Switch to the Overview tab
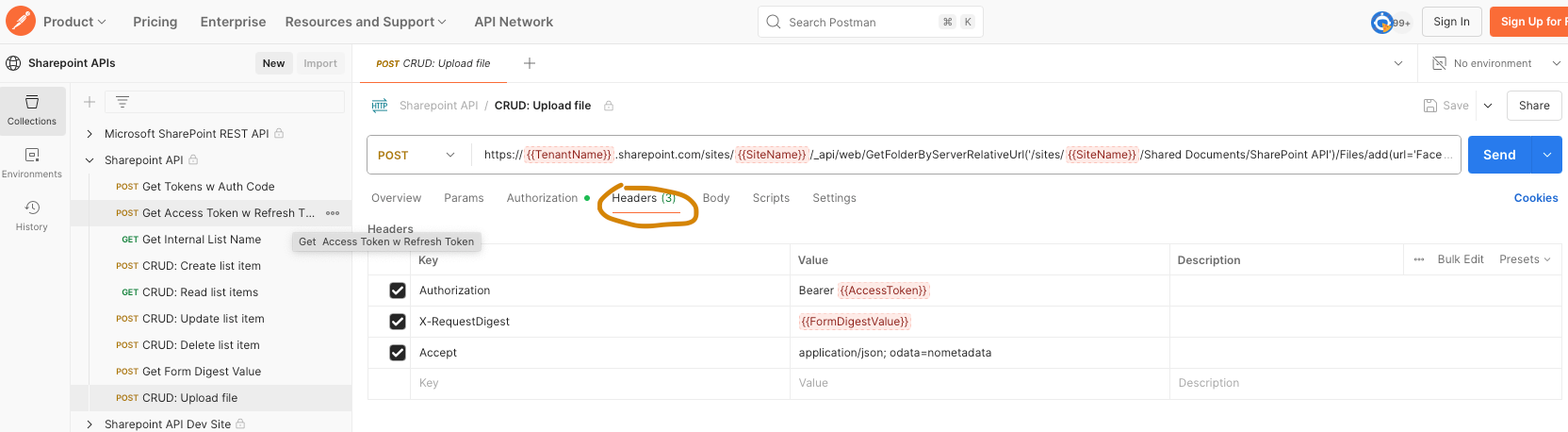Image resolution: width=1568 pixels, height=432 pixels. pyautogui.click(x=396, y=198)
